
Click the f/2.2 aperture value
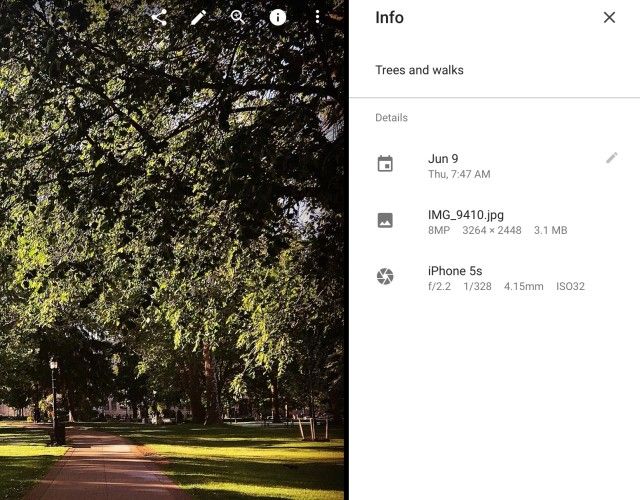(439, 287)
